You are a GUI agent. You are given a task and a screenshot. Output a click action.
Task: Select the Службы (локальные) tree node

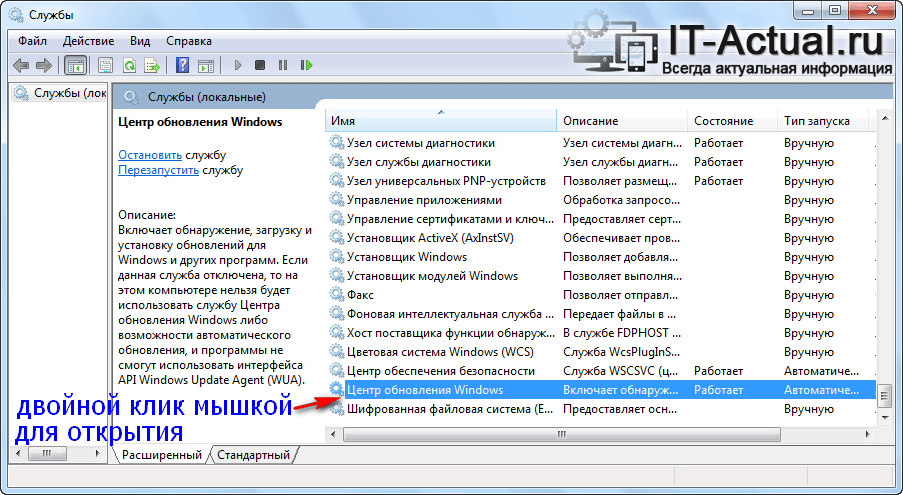60,93
